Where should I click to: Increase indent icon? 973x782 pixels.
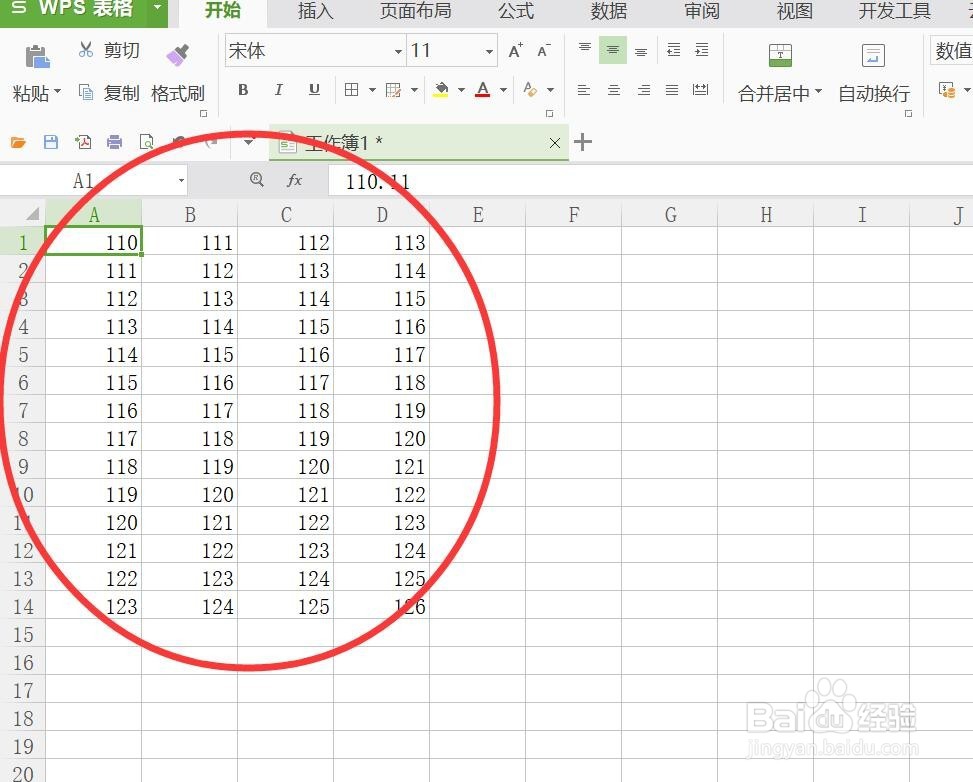tap(702, 50)
